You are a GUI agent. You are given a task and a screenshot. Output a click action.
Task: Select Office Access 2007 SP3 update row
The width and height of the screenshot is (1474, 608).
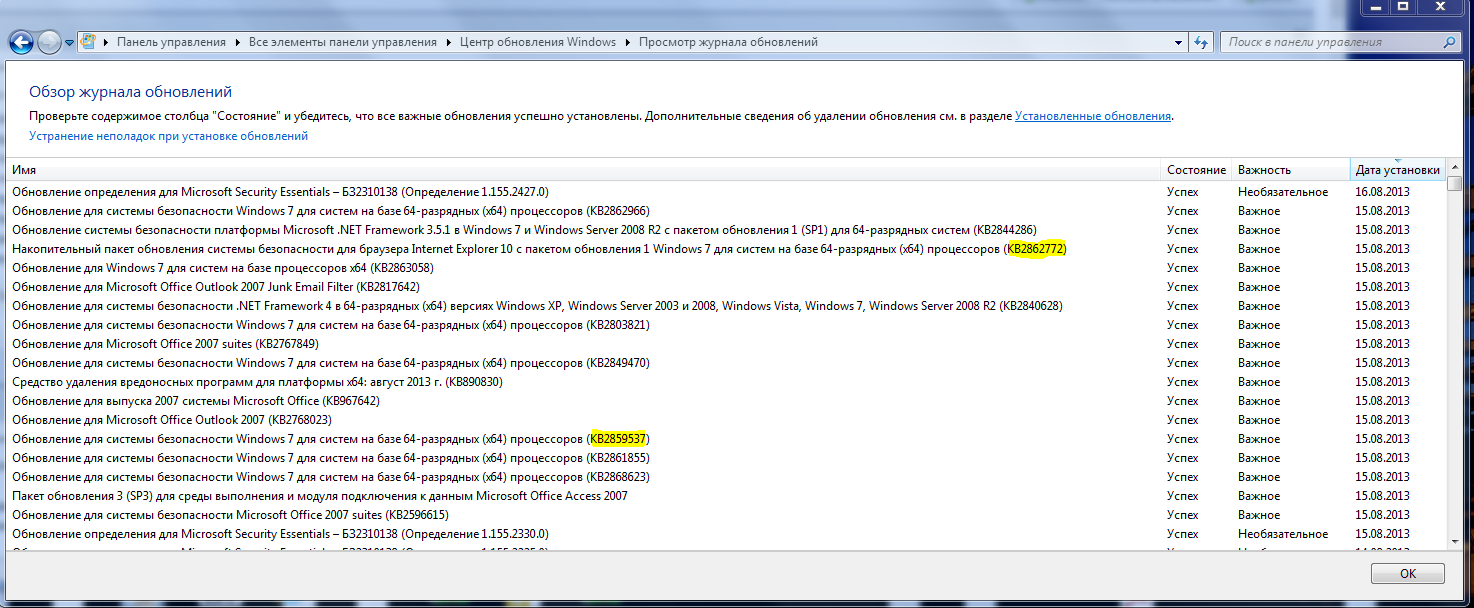tap(727, 496)
